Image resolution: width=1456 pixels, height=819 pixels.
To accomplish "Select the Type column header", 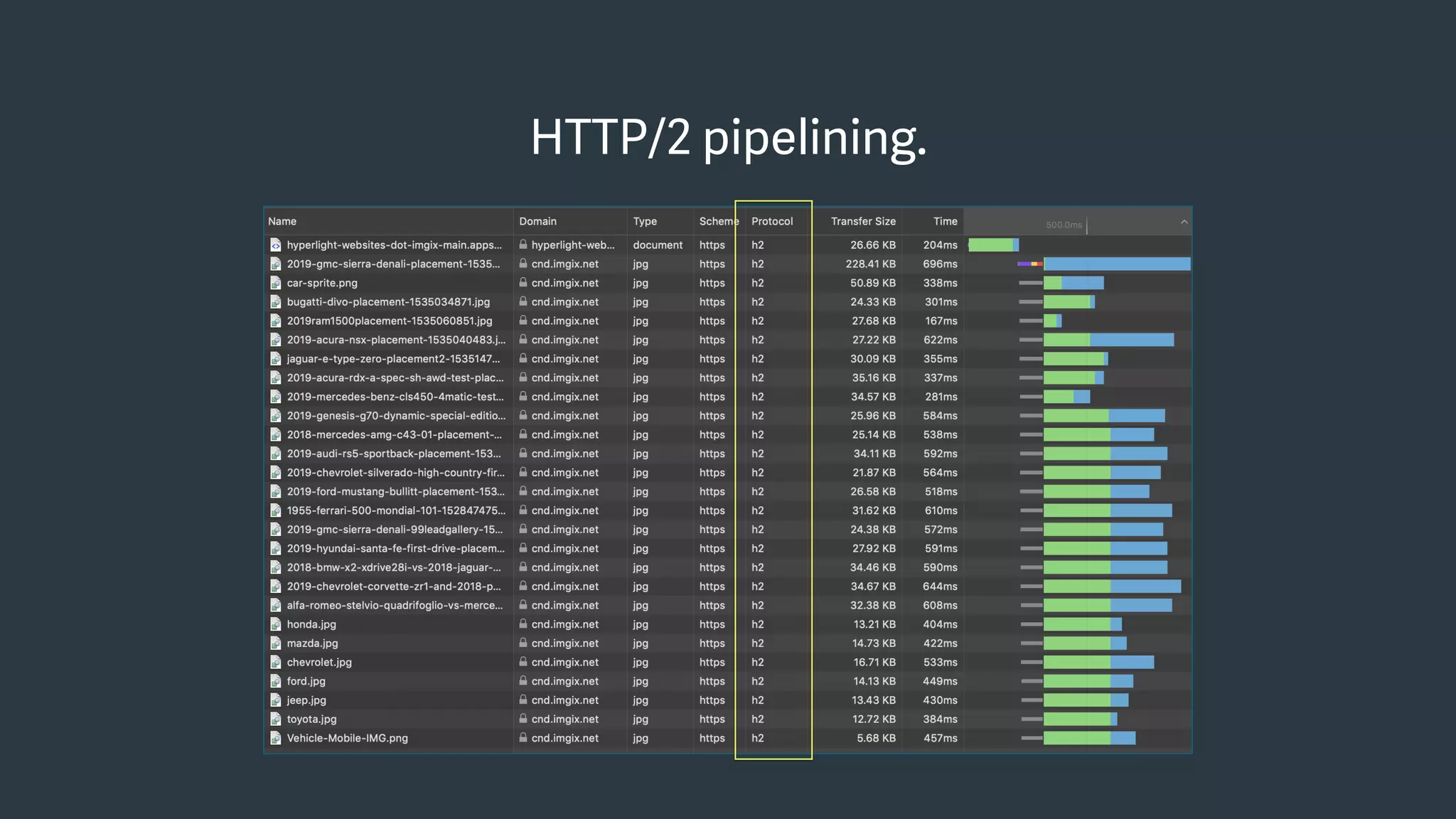I will point(645,221).
